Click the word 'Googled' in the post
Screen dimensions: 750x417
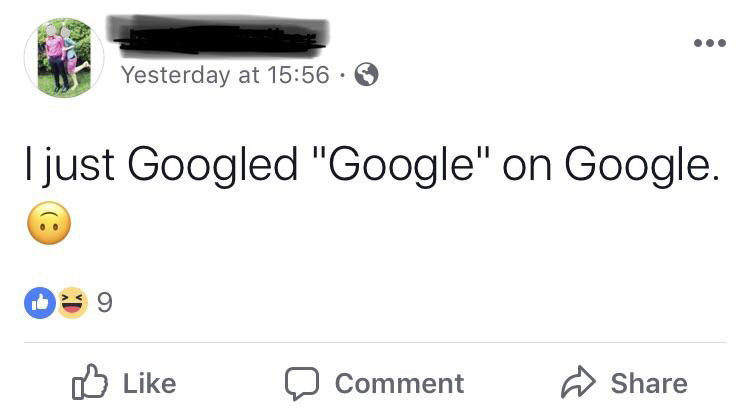coord(215,165)
